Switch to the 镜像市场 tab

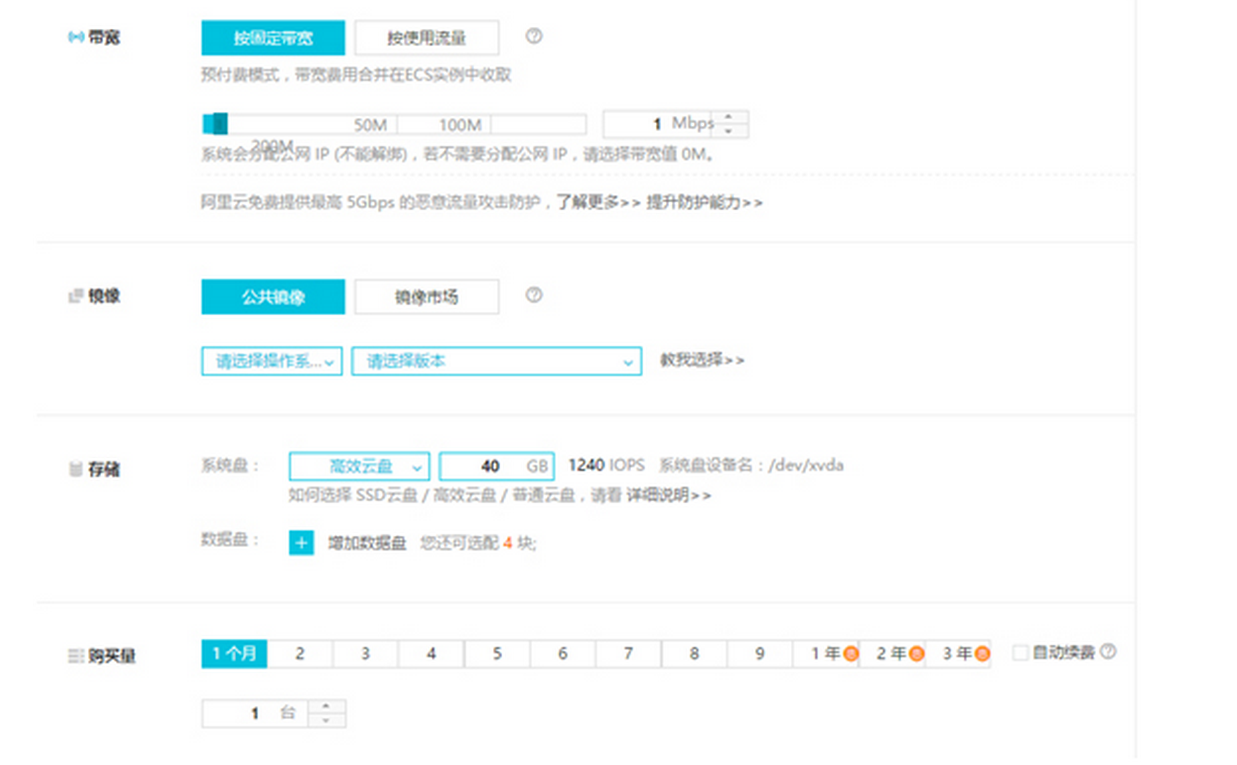[x=427, y=297]
